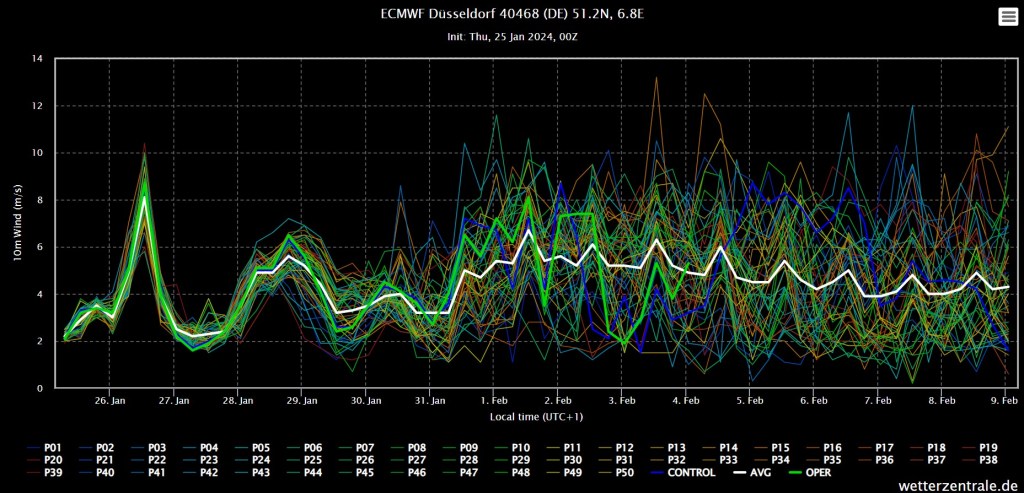
Task: Toggle the CONTROL series in the legend
Action: (689, 473)
